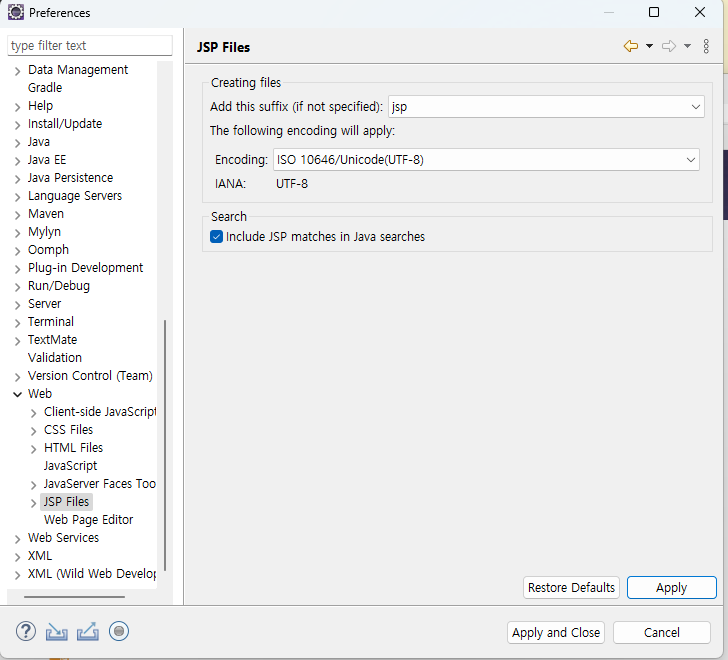Open the Encoding dropdown

point(486,160)
